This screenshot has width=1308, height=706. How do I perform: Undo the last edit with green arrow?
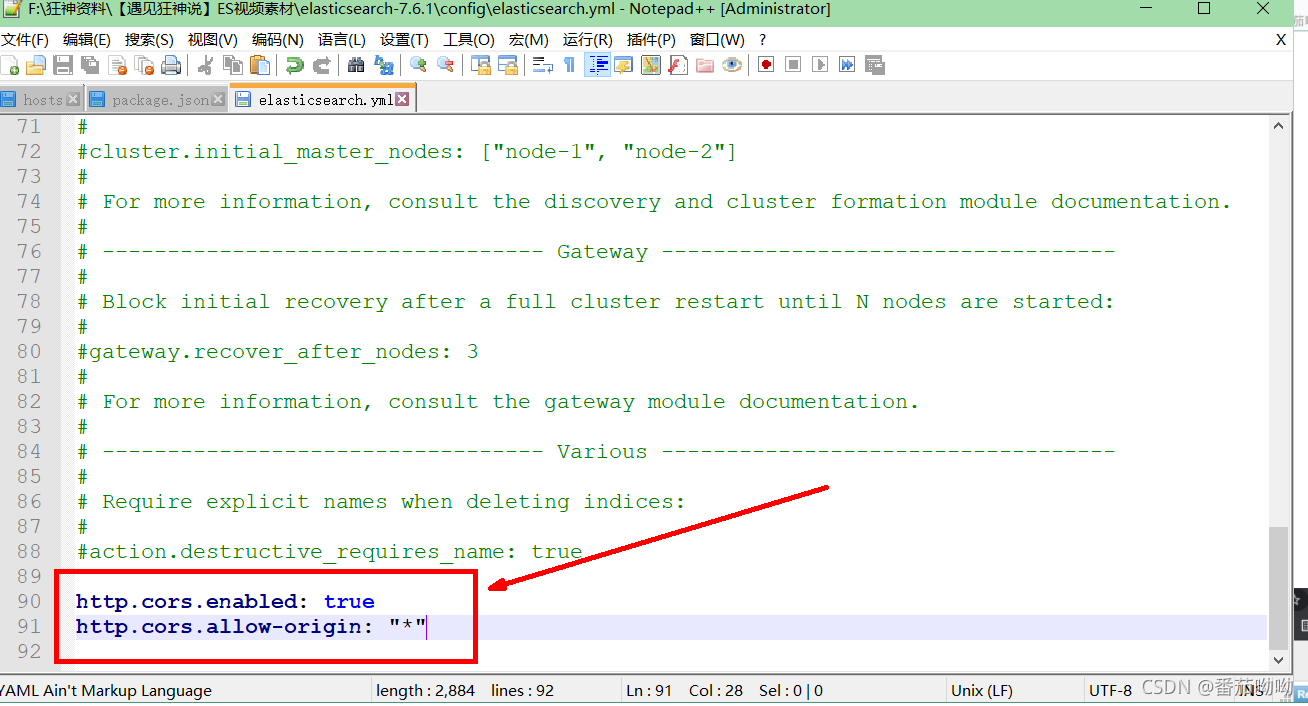[295, 66]
